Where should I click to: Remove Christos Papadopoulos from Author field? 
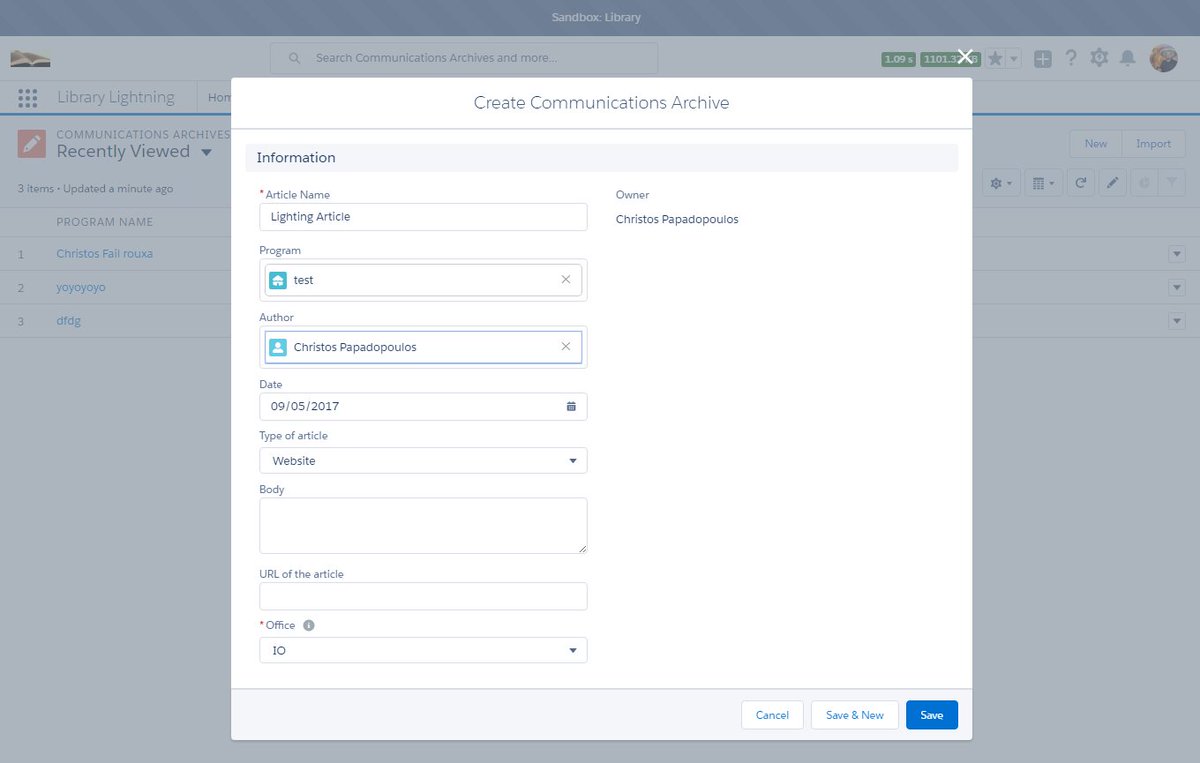tap(565, 347)
